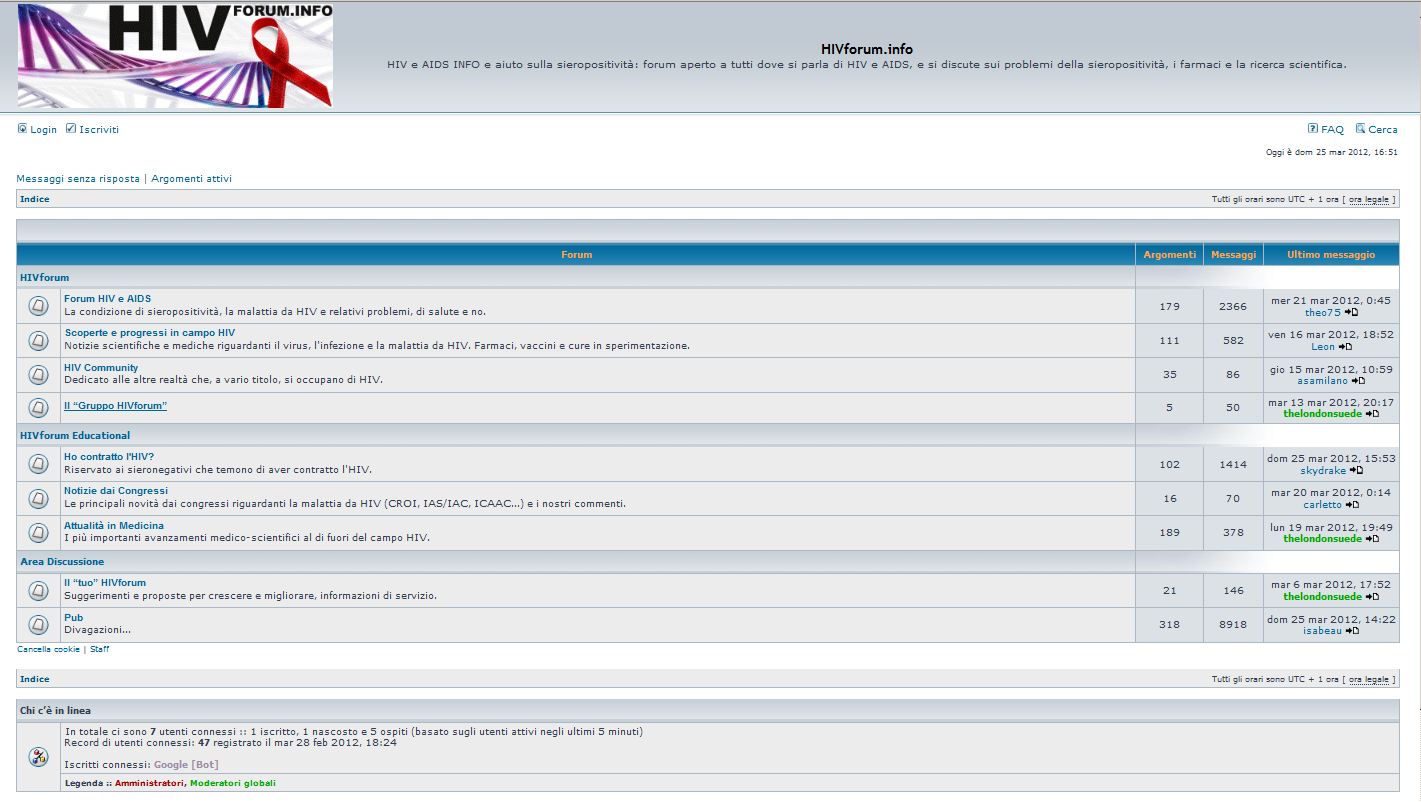Click the Who is online icon
Screen dimensions: 1421x802
pyautogui.click(x=38, y=757)
